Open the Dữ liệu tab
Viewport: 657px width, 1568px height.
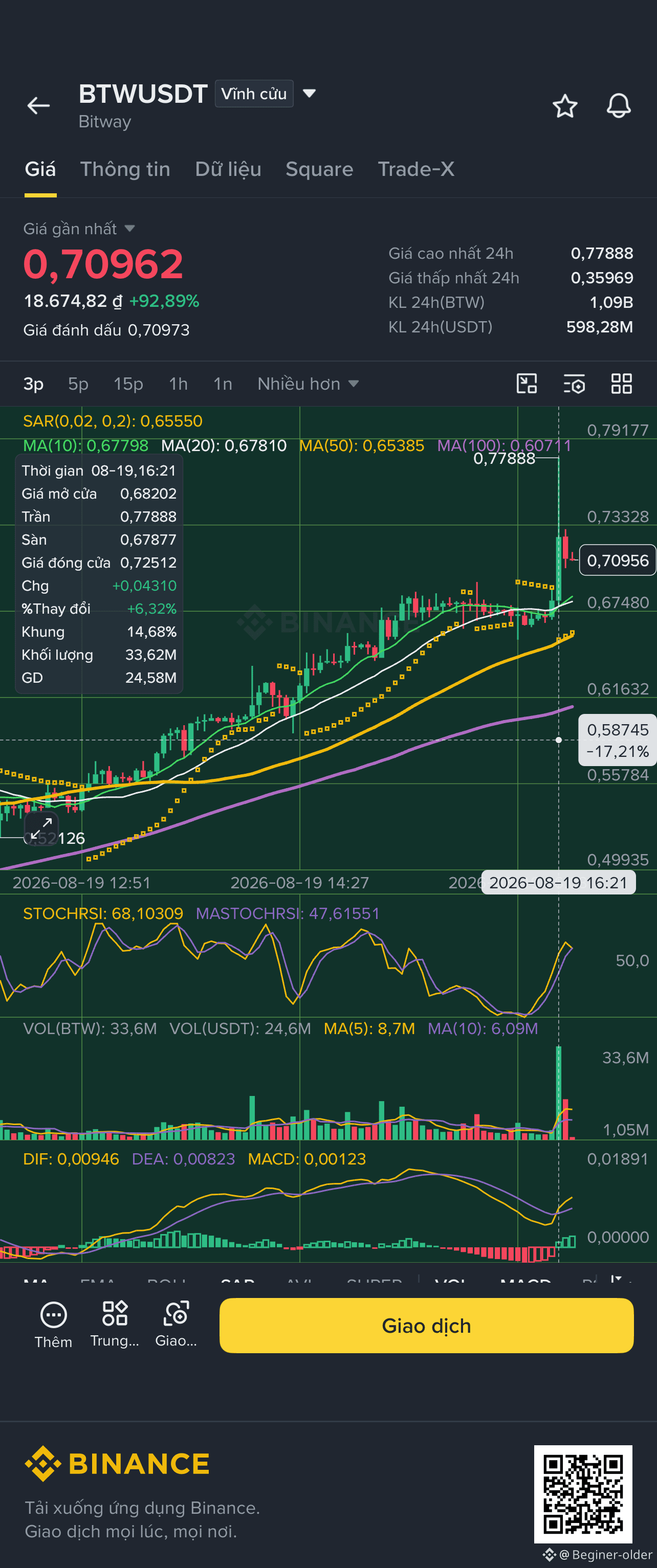pyautogui.click(x=228, y=169)
